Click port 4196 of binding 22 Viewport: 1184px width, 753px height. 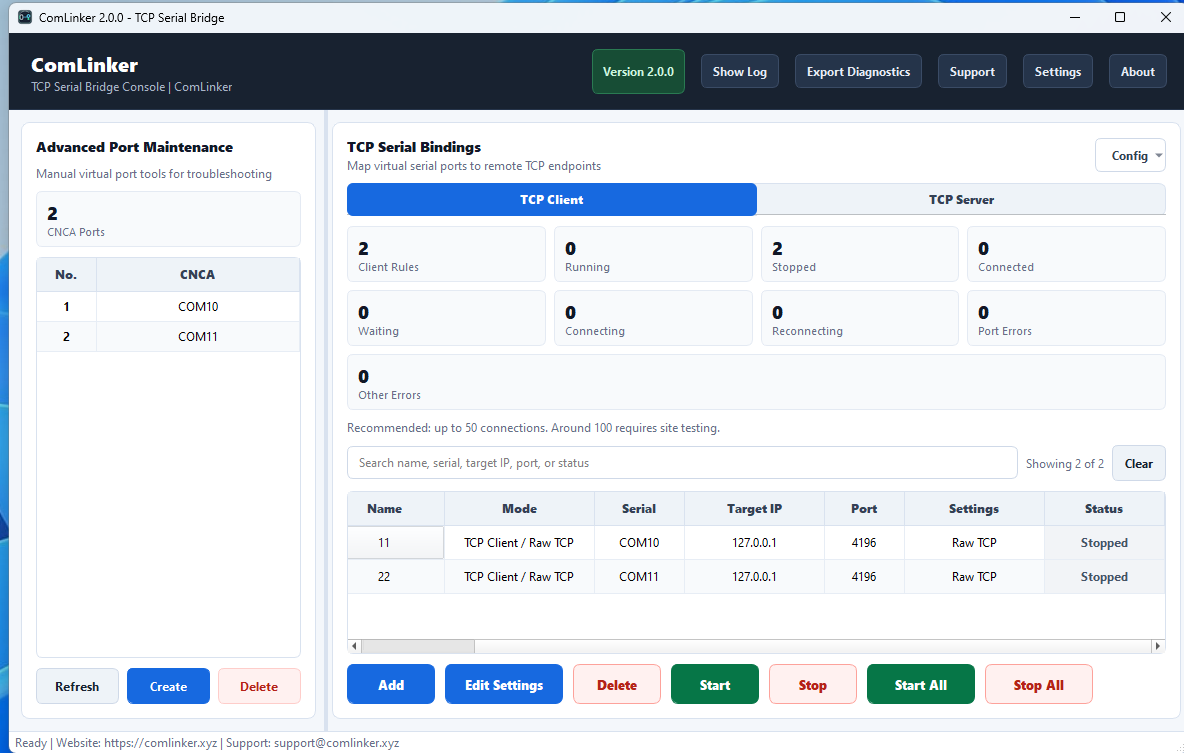tap(864, 577)
